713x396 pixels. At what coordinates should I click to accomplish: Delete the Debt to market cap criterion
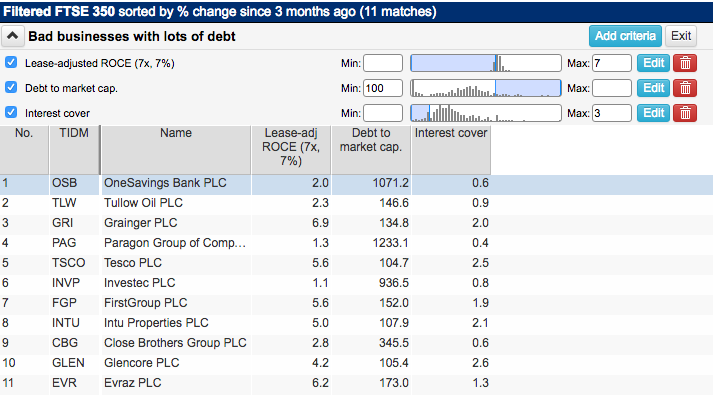click(685, 88)
